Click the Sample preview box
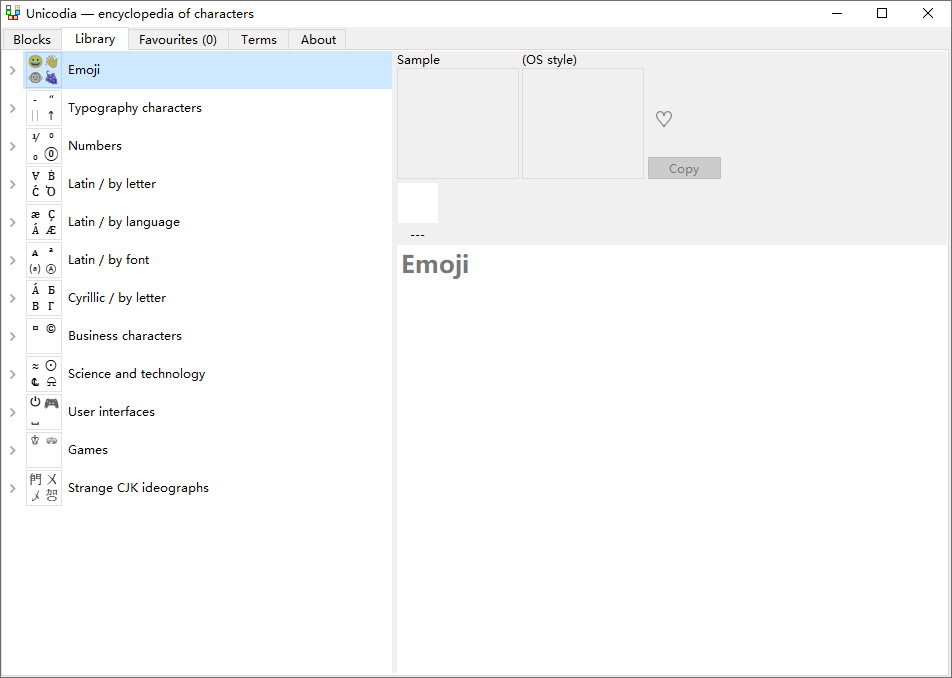This screenshot has width=952, height=678. 458,123
